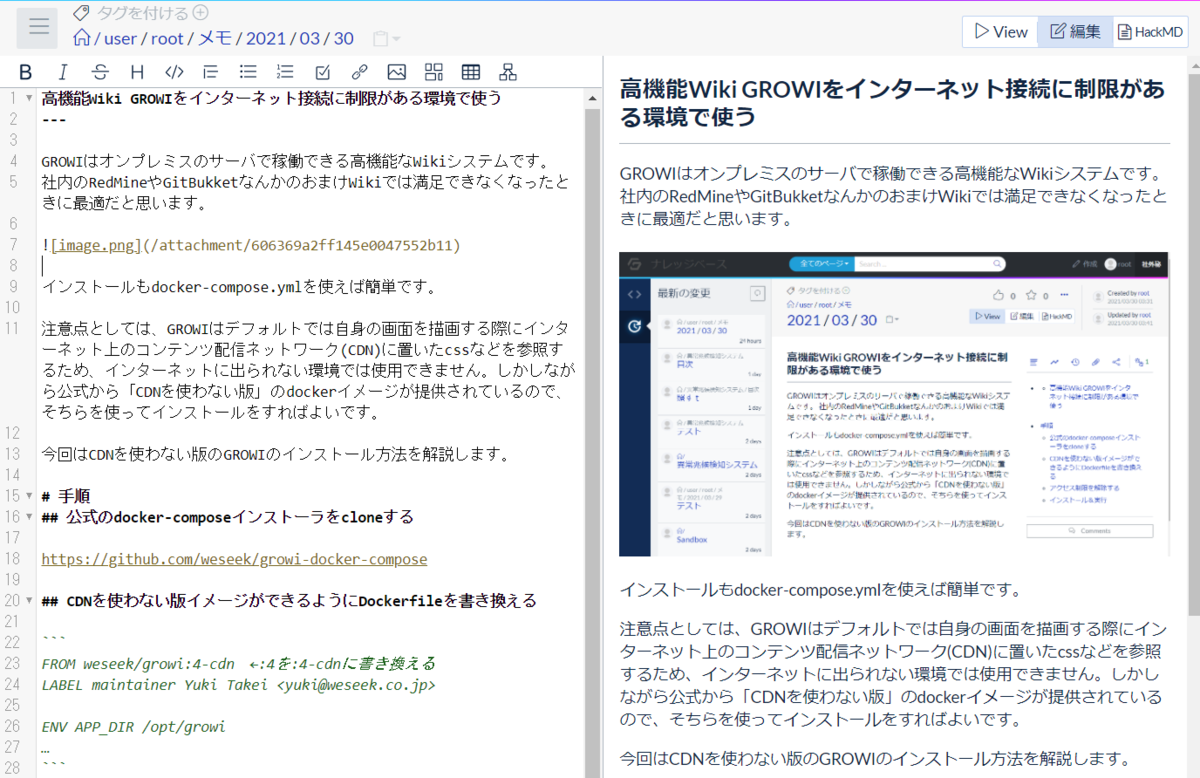
Task: Insert a bulleted list
Action: coord(248,72)
